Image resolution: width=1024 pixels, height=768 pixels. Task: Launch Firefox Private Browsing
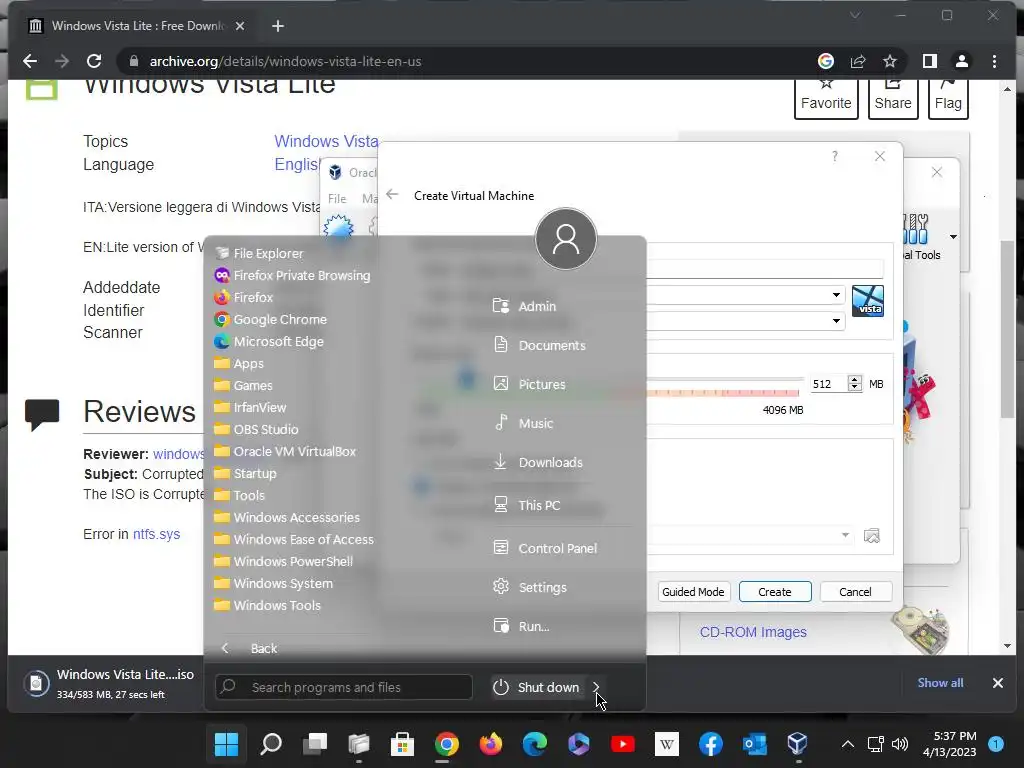click(293, 276)
